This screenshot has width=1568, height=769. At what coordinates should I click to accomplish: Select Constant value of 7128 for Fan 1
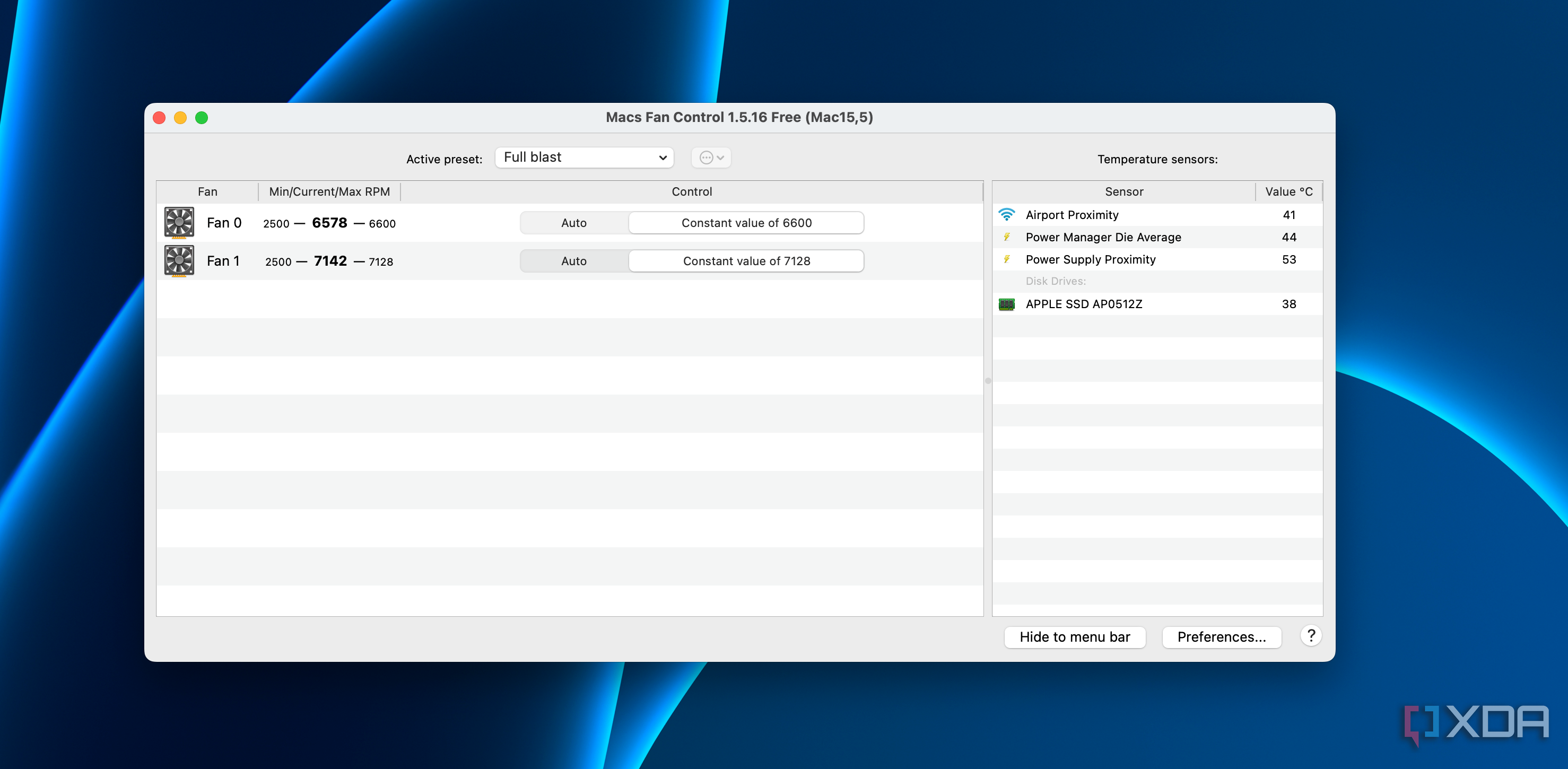click(x=746, y=261)
